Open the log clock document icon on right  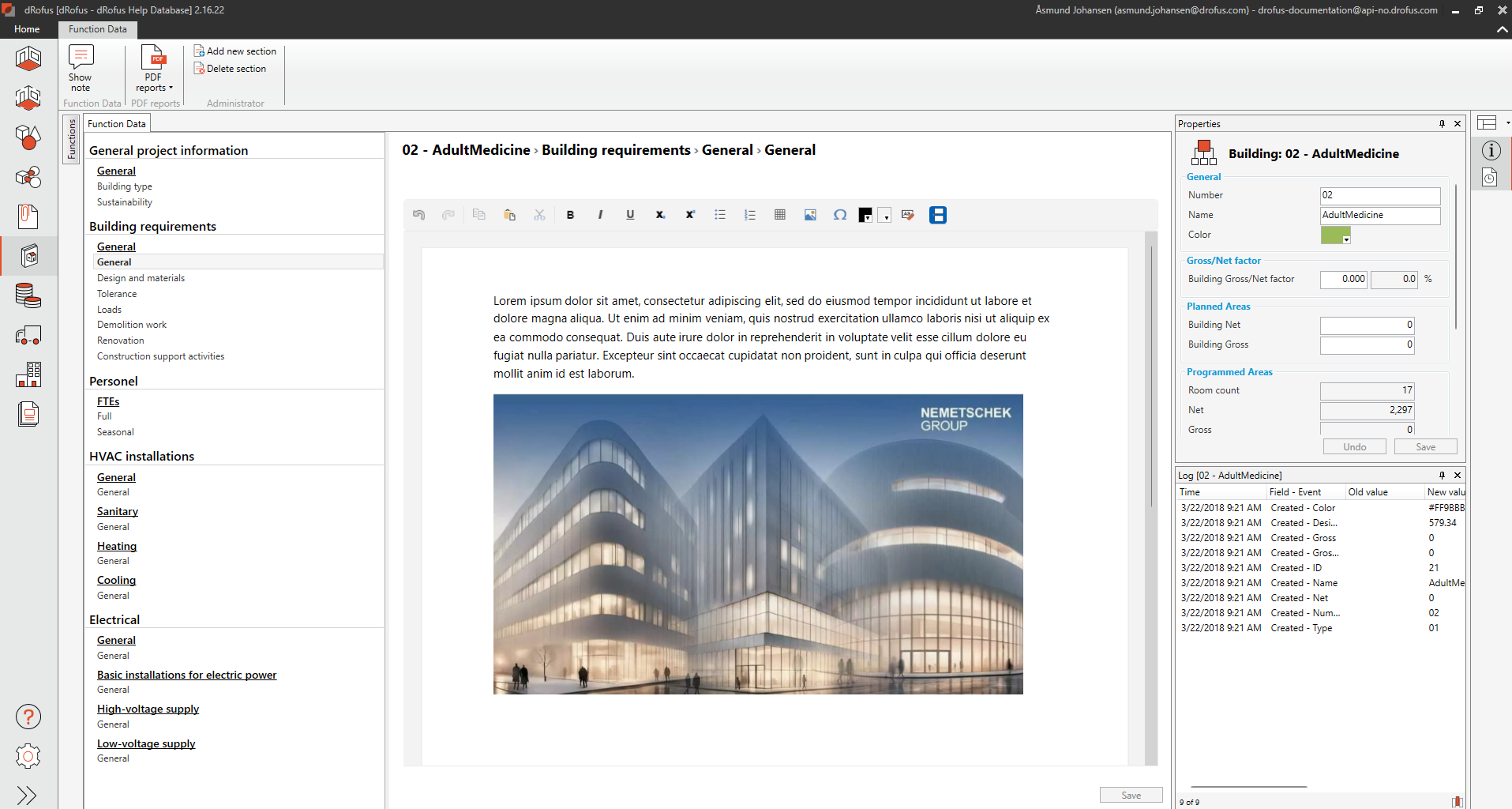point(1489,178)
